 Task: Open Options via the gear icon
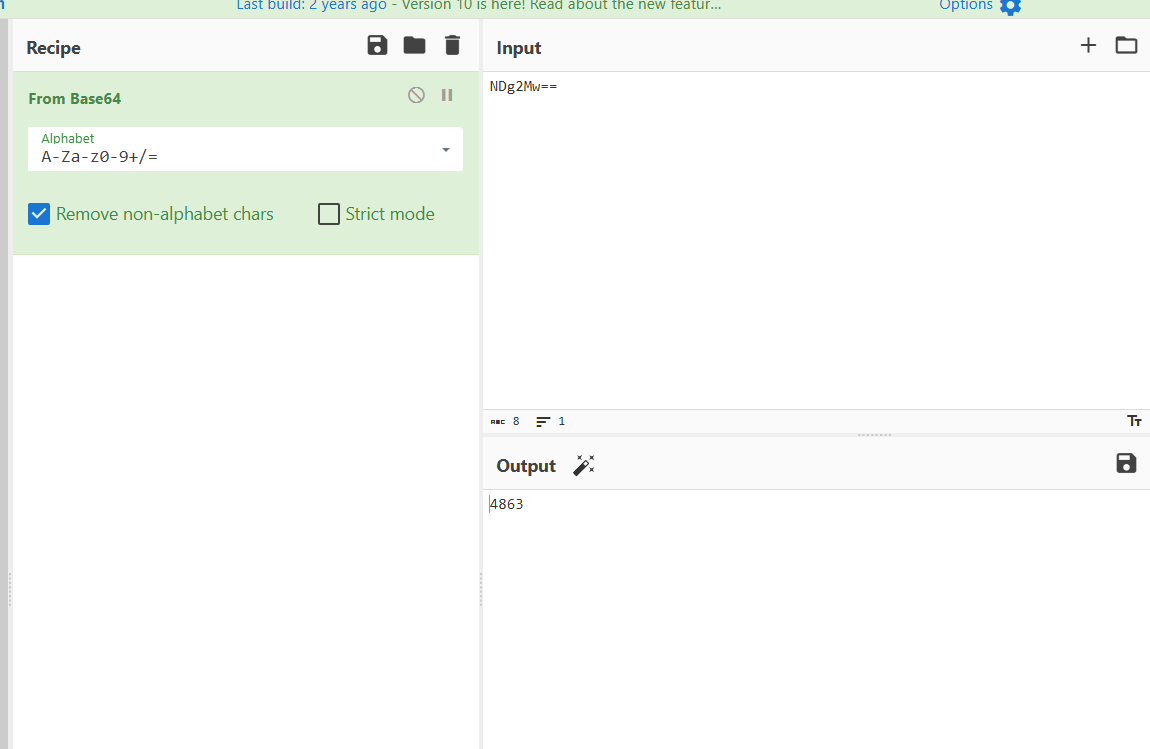coord(1010,6)
